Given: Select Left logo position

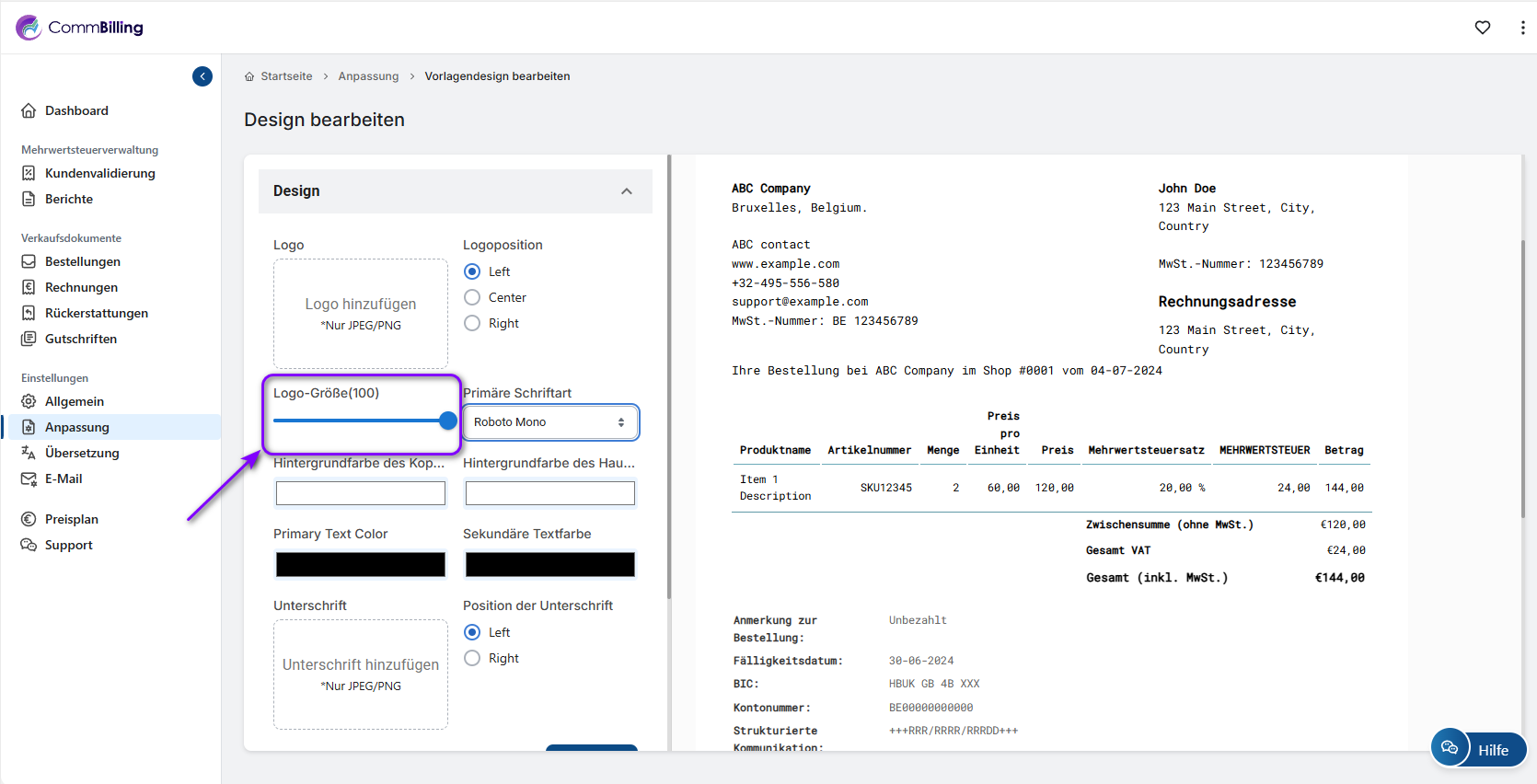Looking at the screenshot, I should click(x=472, y=271).
